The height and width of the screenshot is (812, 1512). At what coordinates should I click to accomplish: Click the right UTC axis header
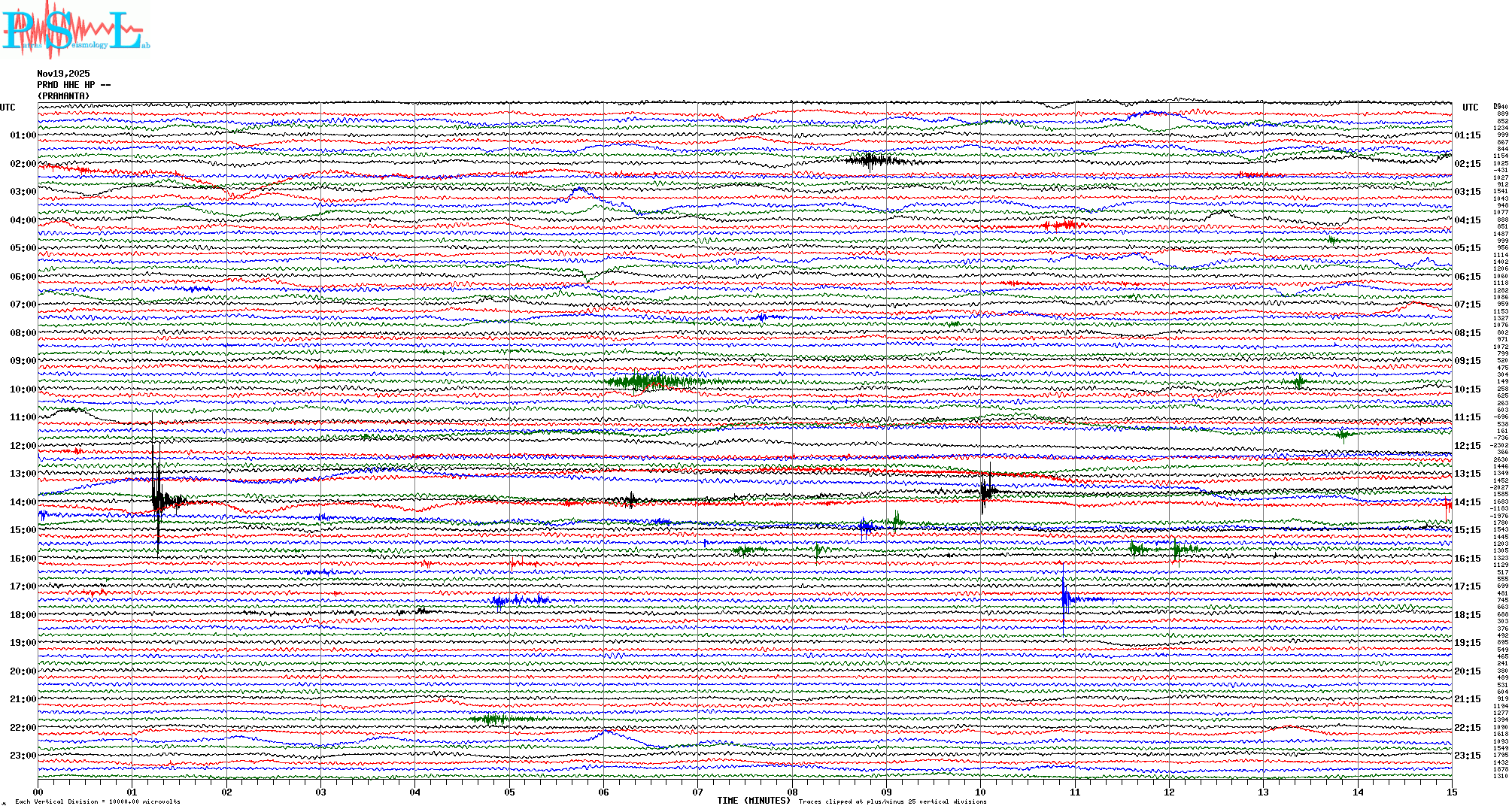click(x=1470, y=108)
